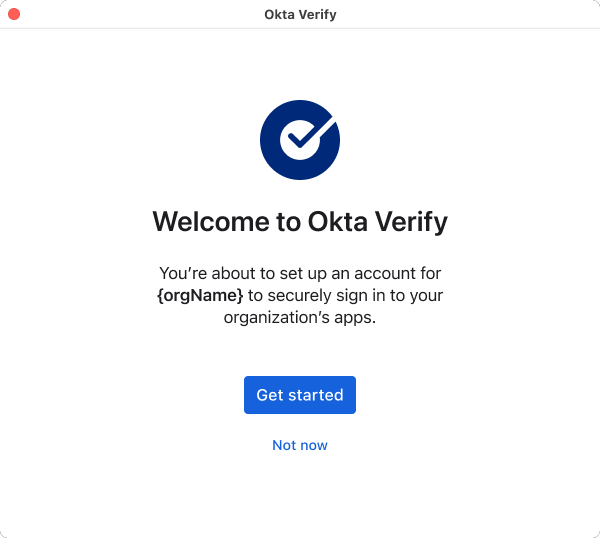Click the "You're about to set up" line
Viewport: 600px width, 538px height.
(300, 273)
